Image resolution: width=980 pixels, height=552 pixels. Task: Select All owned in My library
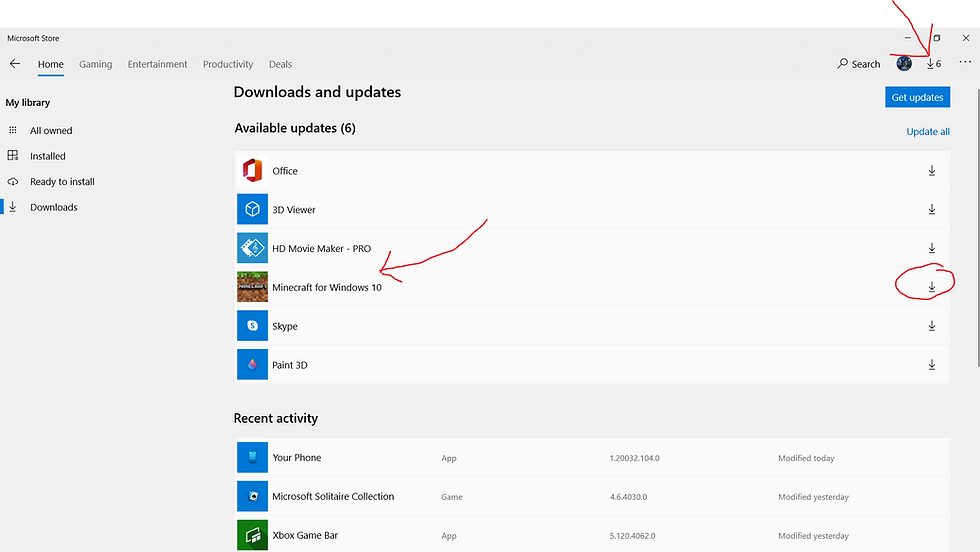51,130
